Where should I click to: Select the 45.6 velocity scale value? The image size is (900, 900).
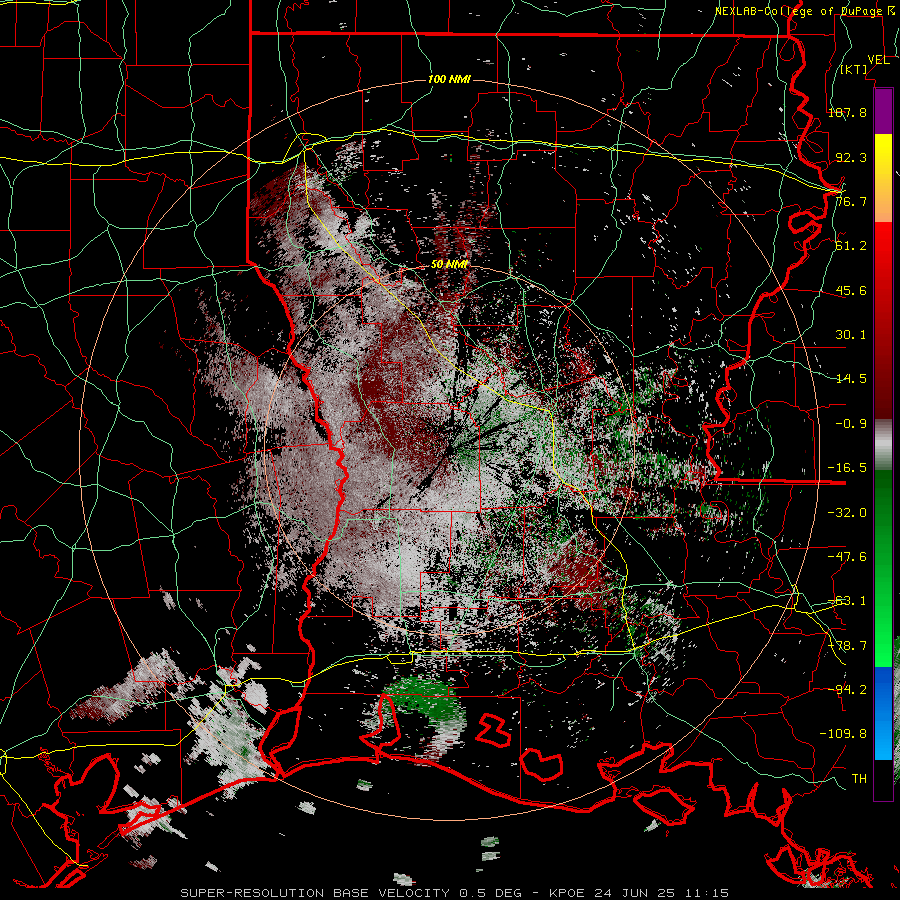coord(851,290)
